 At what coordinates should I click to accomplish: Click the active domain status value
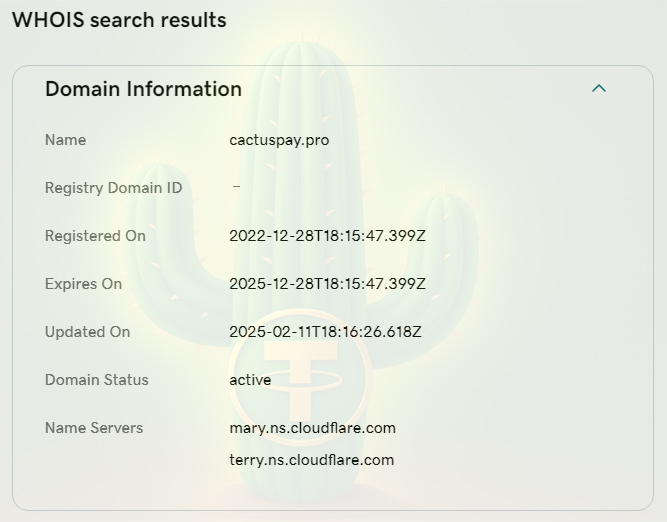250,380
